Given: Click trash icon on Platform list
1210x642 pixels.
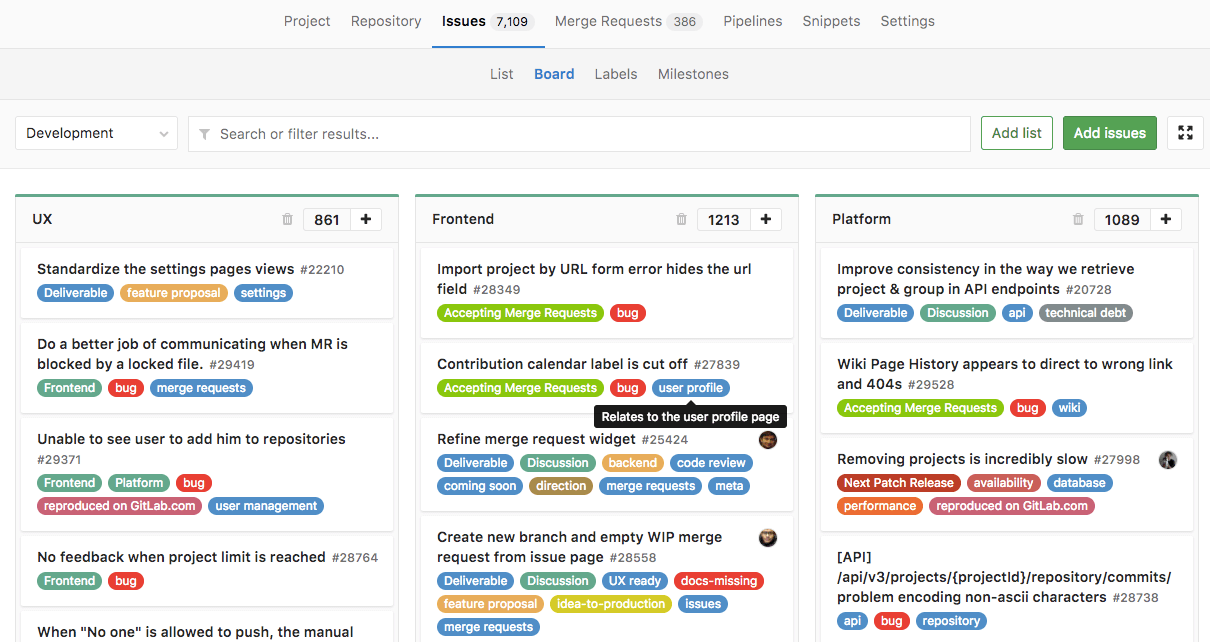Looking at the screenshot, I should click(1077, 220).
